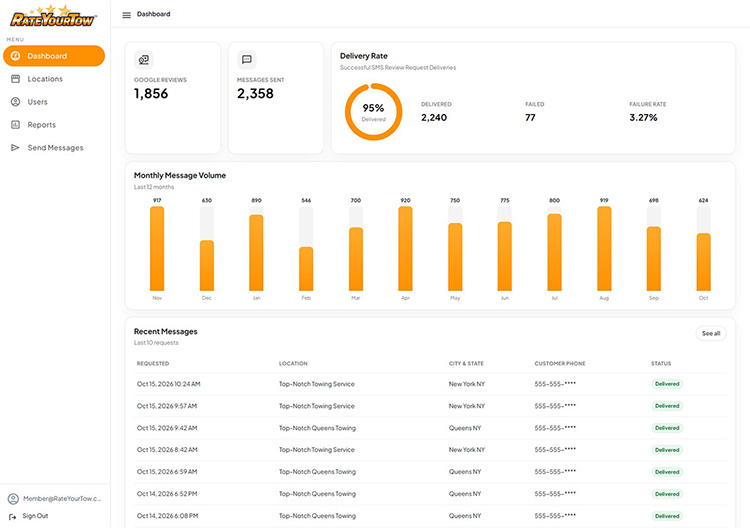750x528 pixels.
Task: Click the Send Messages arrow icon
Action: [15, 148]
